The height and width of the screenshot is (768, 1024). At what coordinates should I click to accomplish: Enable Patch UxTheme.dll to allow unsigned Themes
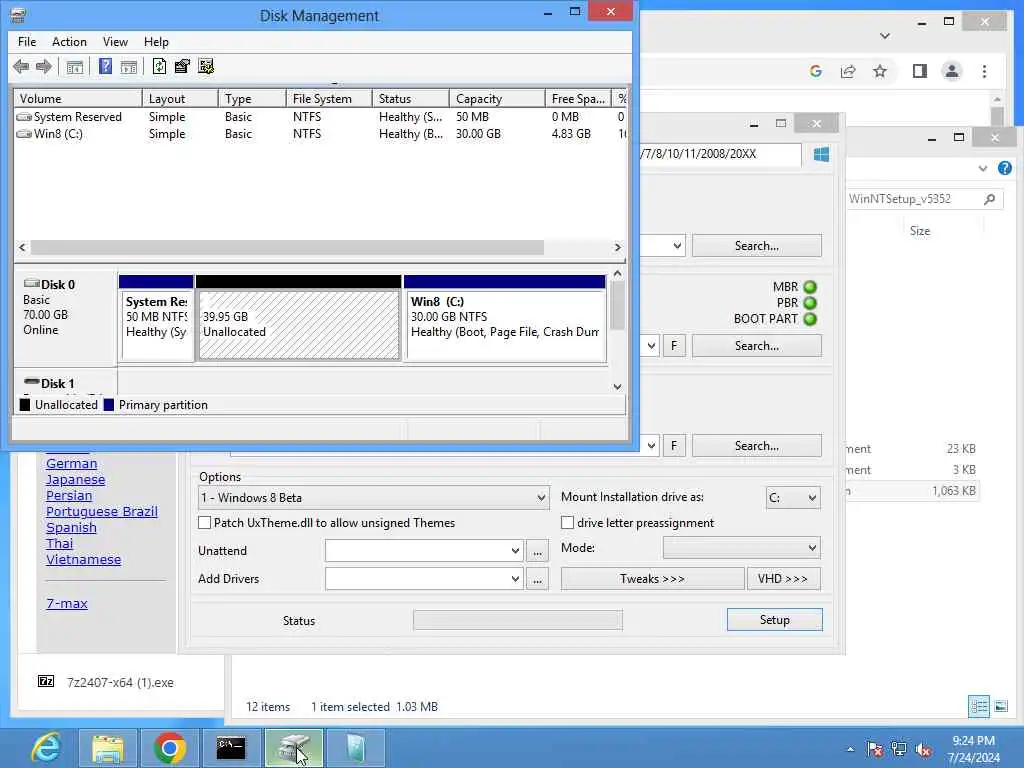tap(204, 523)
